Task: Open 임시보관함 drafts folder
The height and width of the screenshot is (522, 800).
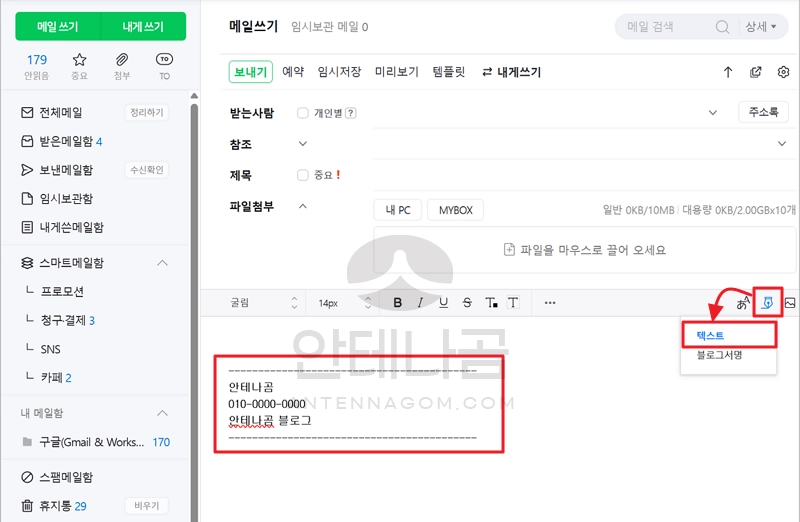Action: click(57, 198)
